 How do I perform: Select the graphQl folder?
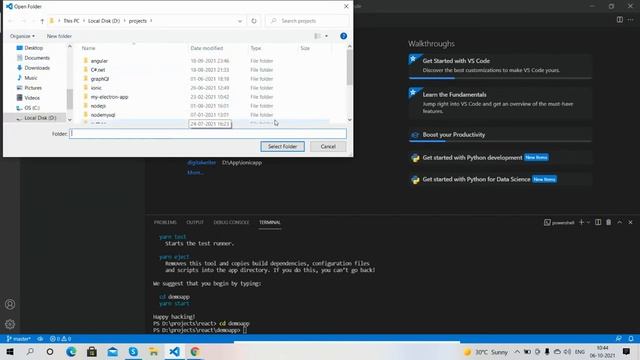[x=100, y=79]
